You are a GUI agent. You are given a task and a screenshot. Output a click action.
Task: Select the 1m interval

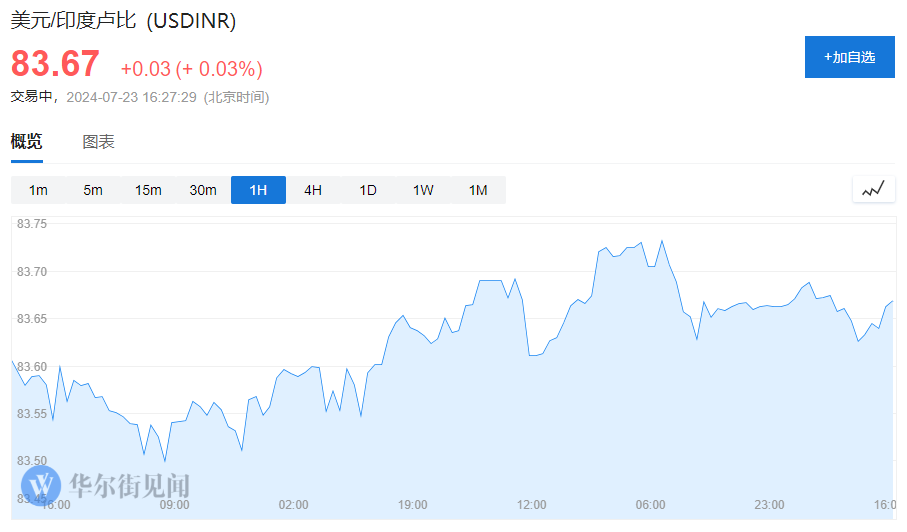point(38,190)
